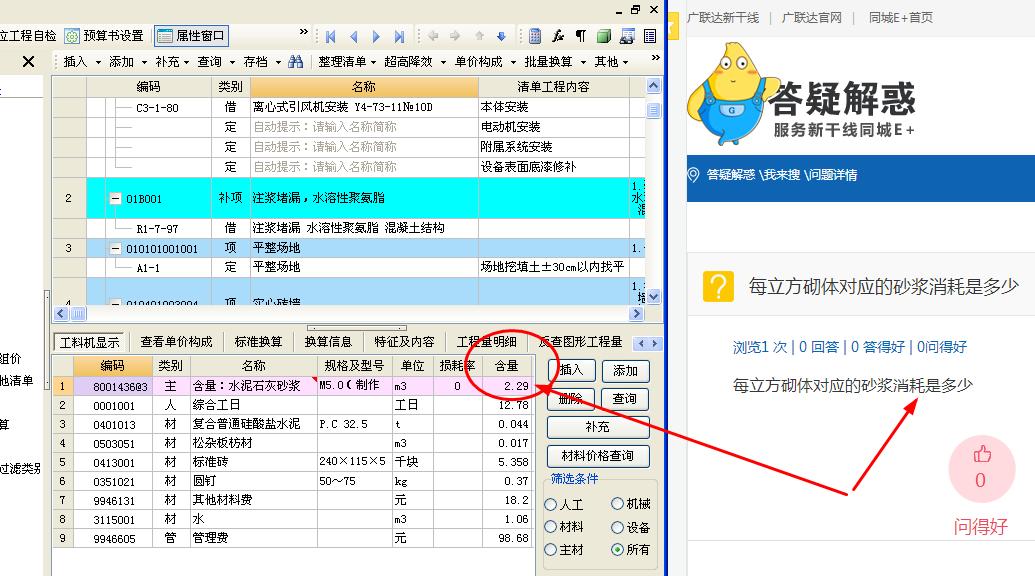Click the upper grid's vertical scrollbar down arrow
1035x576 pixels.
(x=653, y=296)
